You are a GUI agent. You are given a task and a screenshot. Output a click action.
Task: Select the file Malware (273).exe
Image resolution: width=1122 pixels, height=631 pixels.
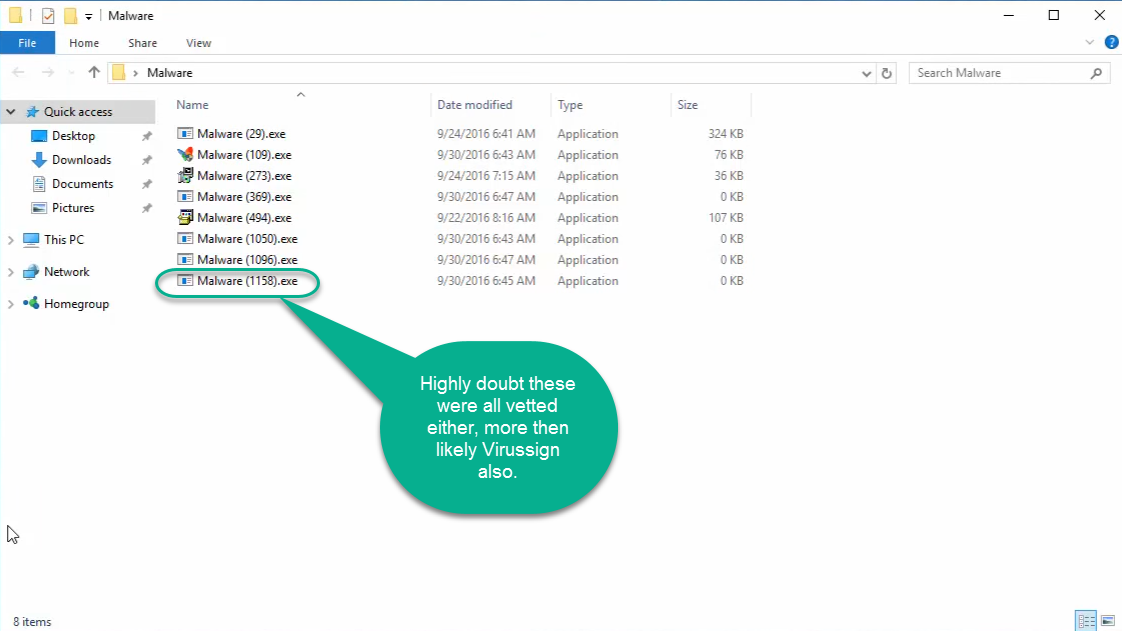pos(244,175)
